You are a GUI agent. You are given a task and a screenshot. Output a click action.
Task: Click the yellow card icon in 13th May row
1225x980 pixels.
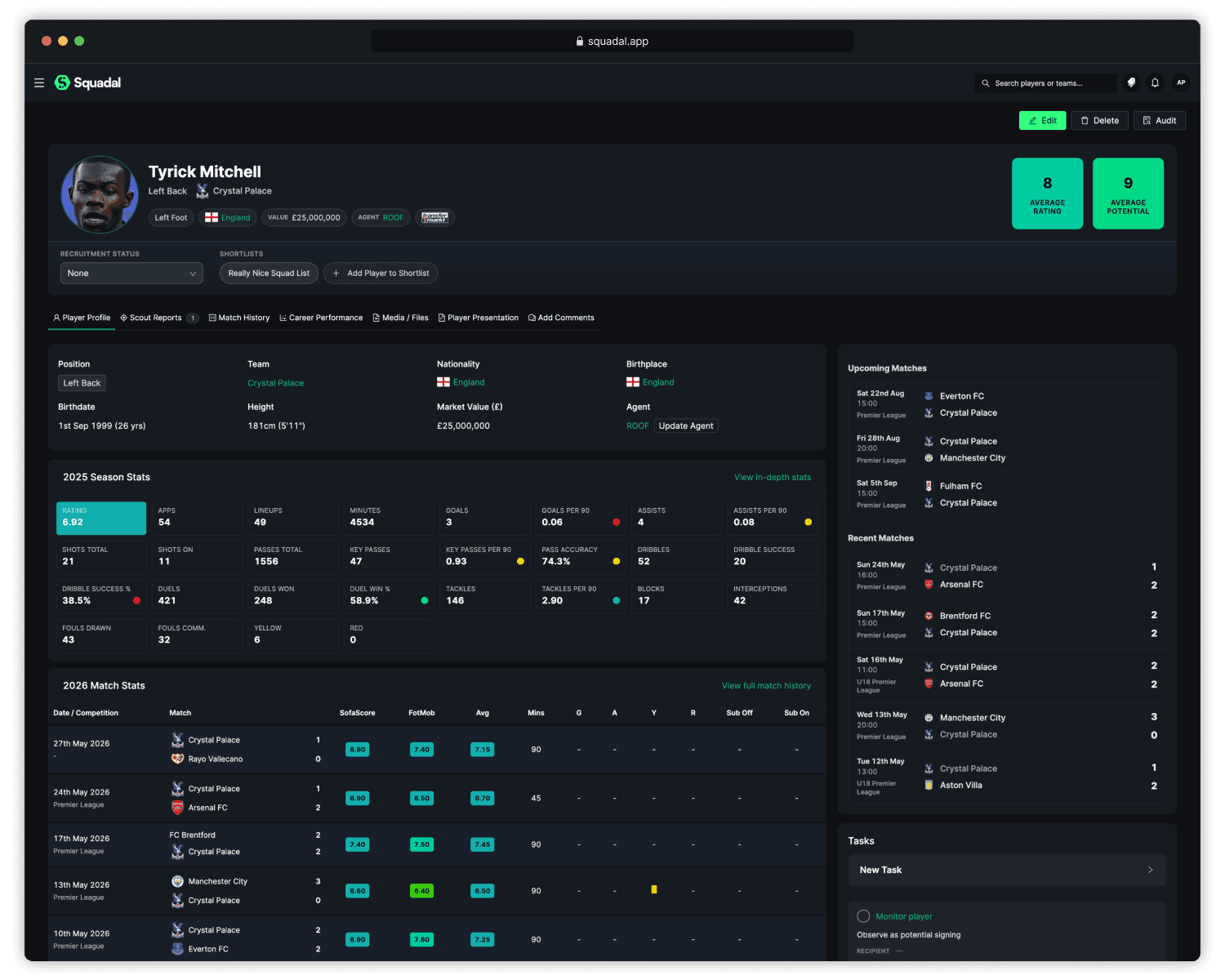654,889
